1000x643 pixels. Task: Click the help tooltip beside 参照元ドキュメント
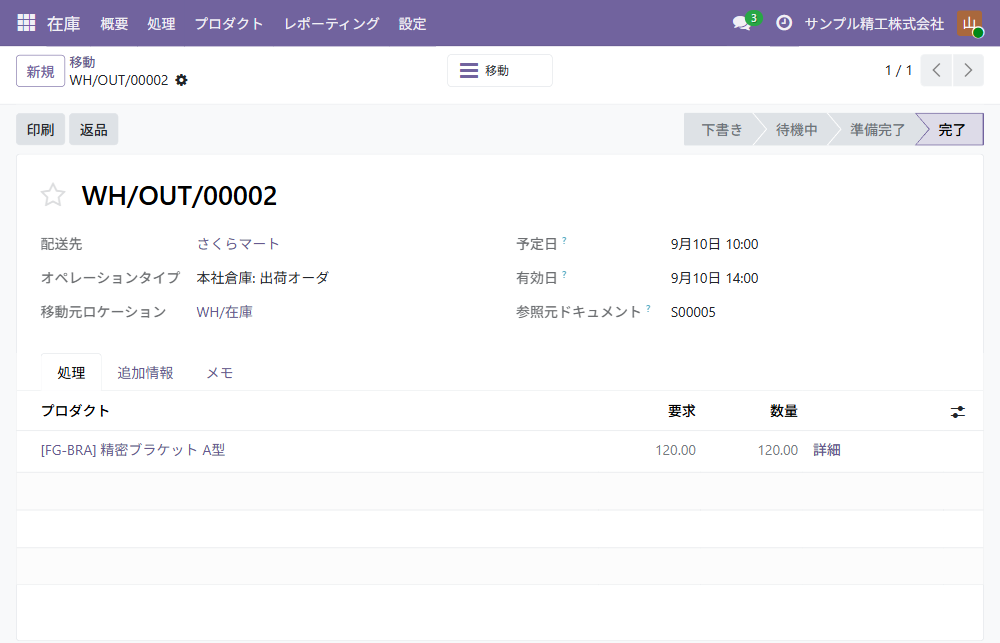point(648,308)
